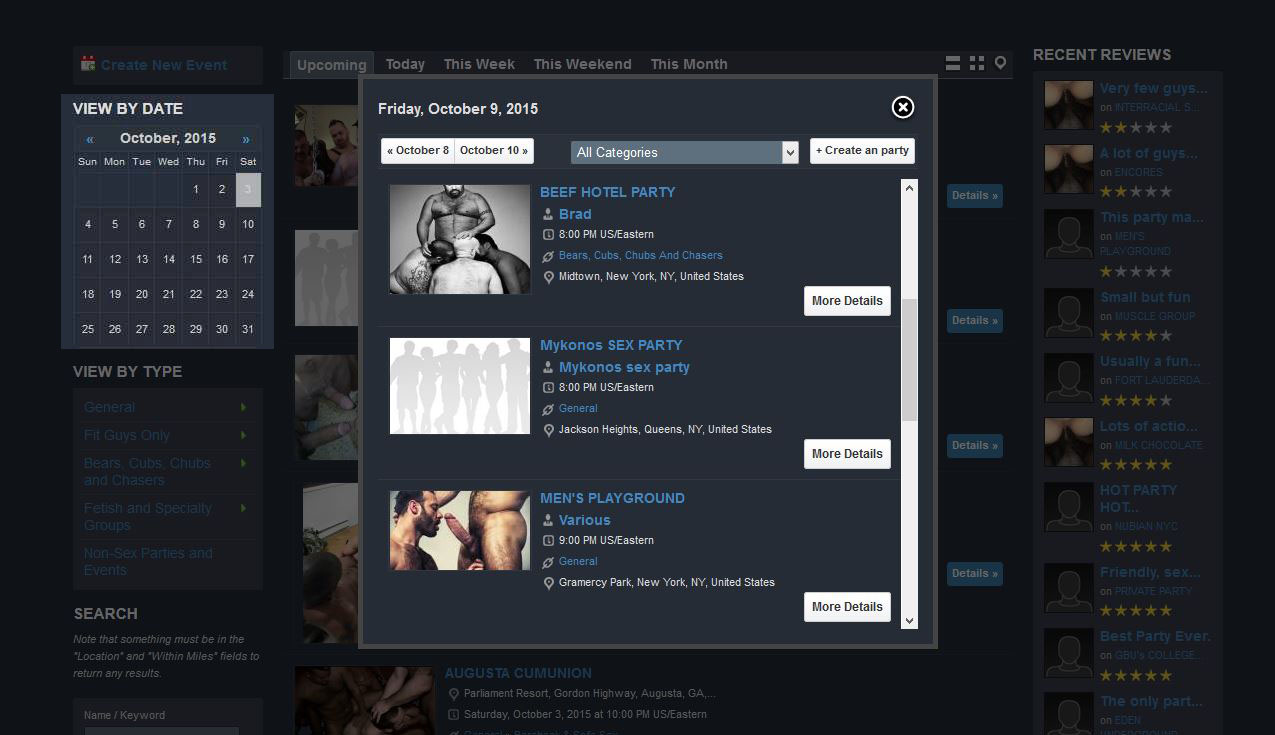Screen dimensions: 1275x735
Task: Click the map pin view icon
Action: (x=1000, y=64)
